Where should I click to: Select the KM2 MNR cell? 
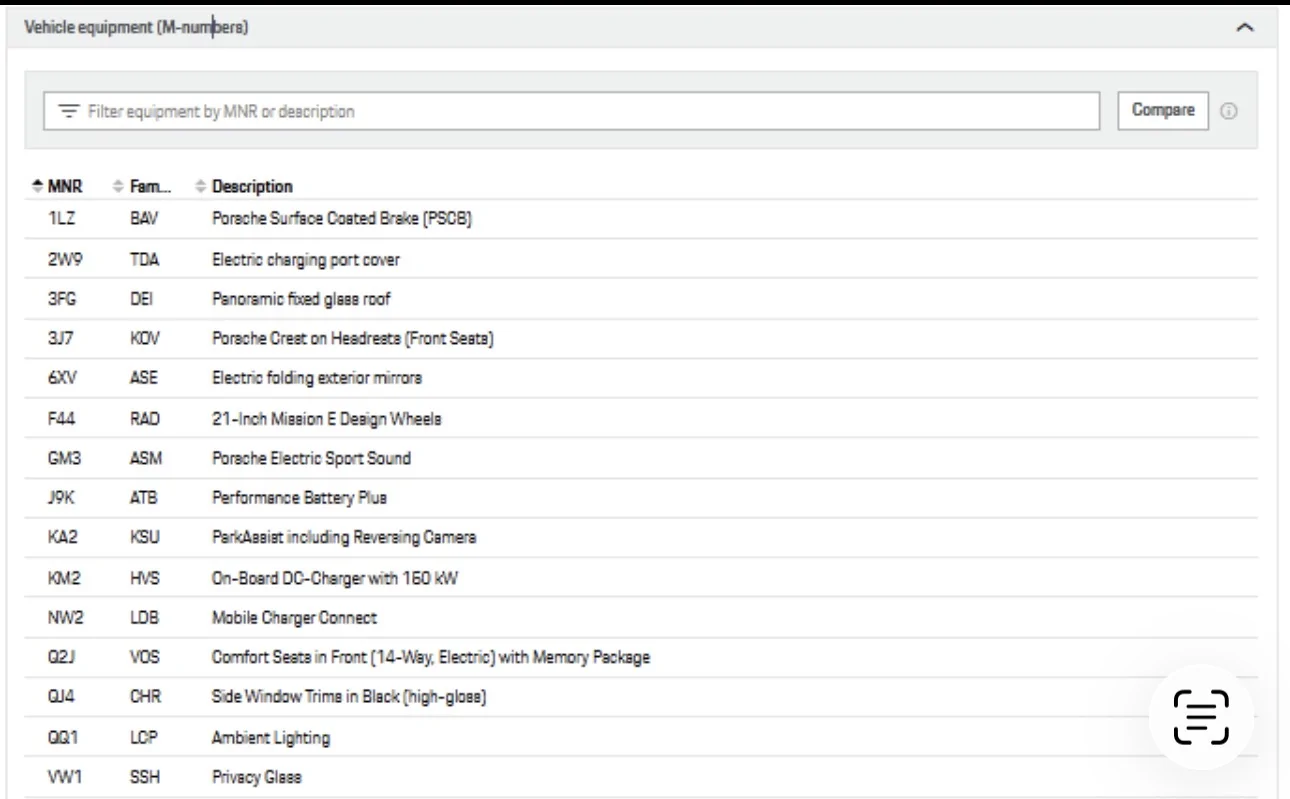point(64,578)
